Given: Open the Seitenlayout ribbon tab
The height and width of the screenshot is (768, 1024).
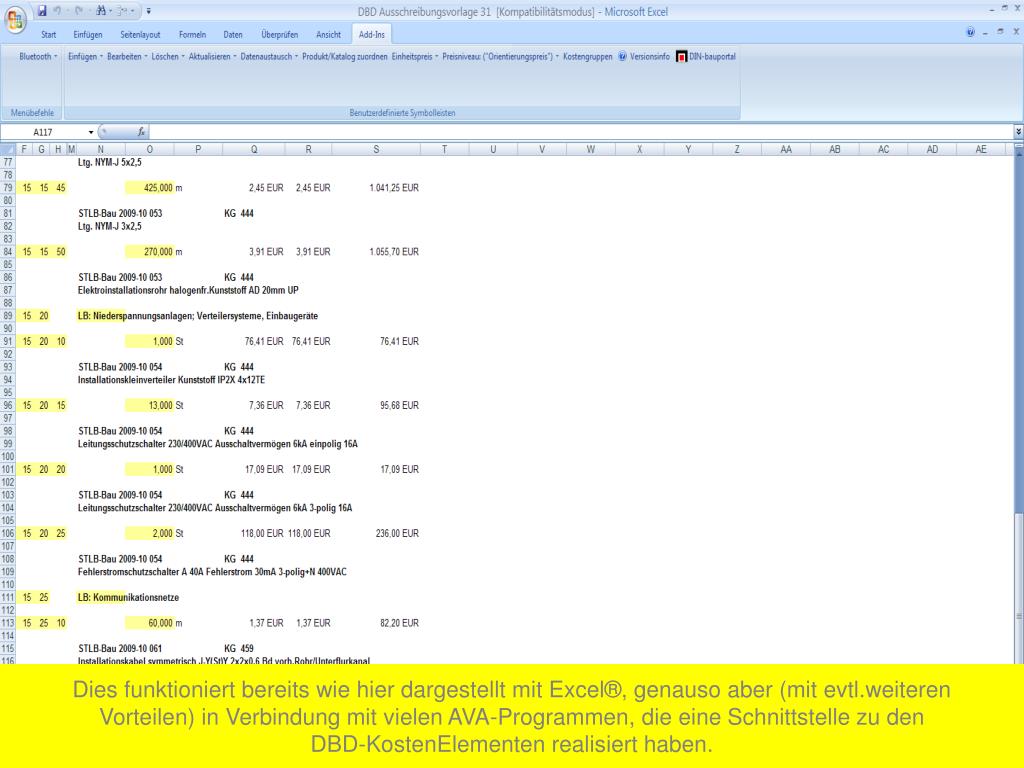Looking at the screenshot, I should [140, 34].
